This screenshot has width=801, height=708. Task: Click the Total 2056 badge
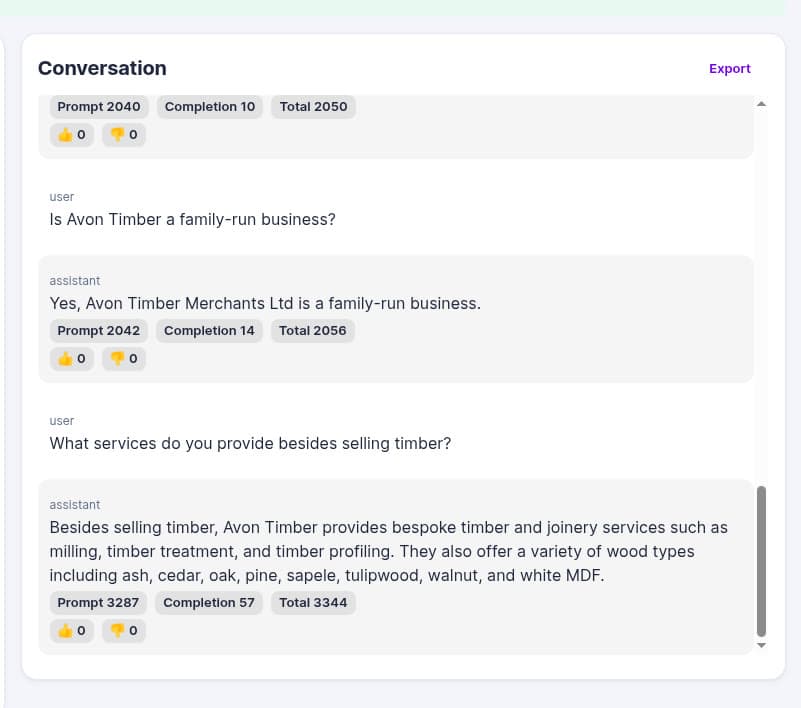point(313,331)
